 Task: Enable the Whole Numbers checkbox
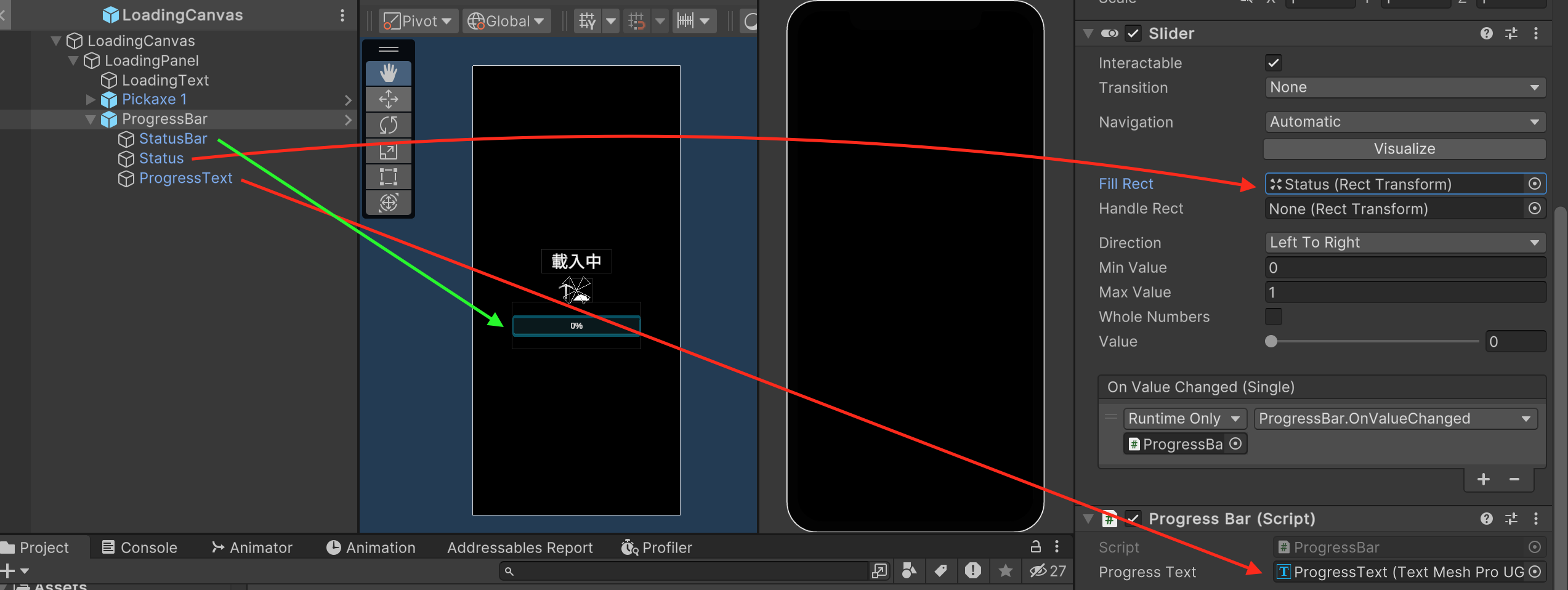pyautogui.click(x=1272, y=316)
